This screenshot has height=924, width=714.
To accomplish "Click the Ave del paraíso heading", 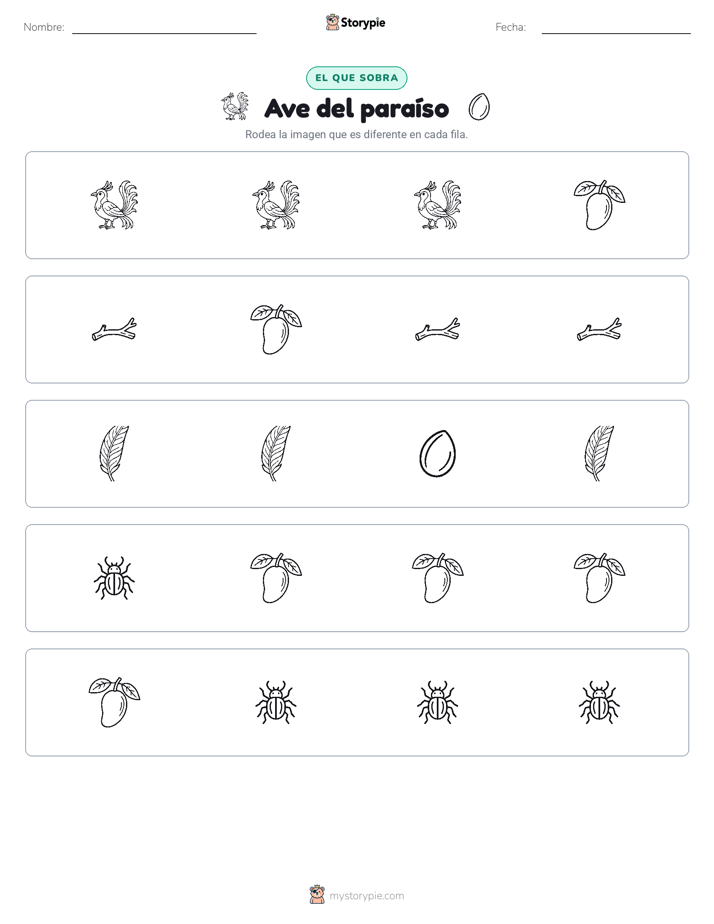I will [356, 108].
